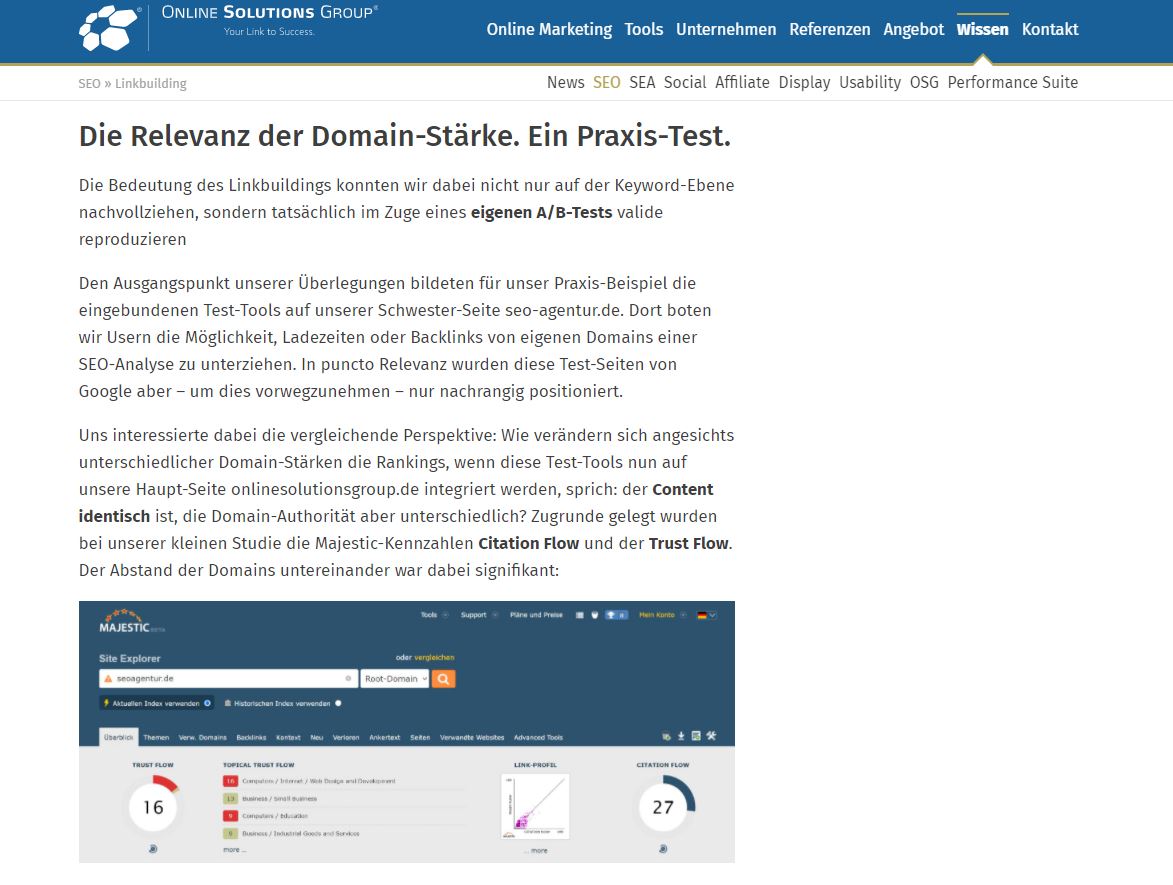
Task: Open the Tools menu in main navigation
Action: (643, 29)
